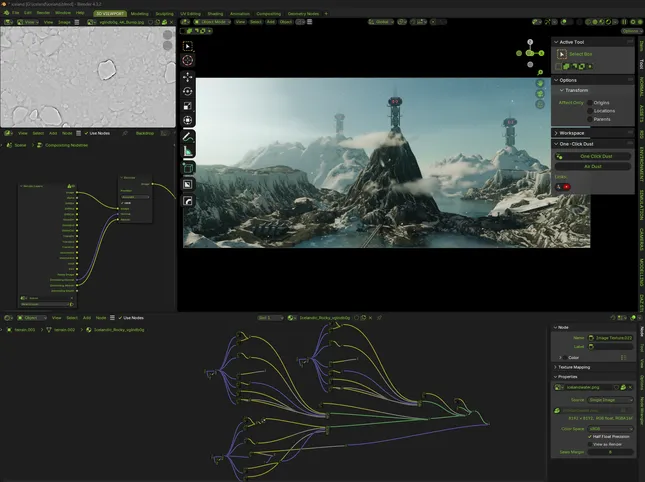Click the Select Box icon in Active Tool panel
645x482 pixels.
[x=561, y=54]
